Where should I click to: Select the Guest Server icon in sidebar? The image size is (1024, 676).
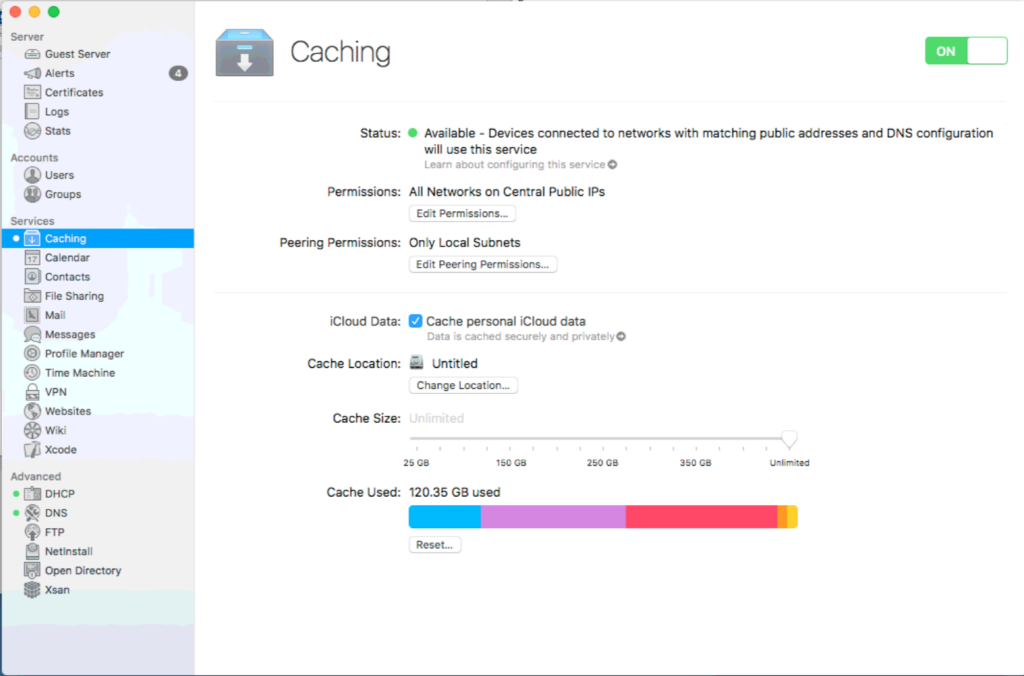[32, 54]
